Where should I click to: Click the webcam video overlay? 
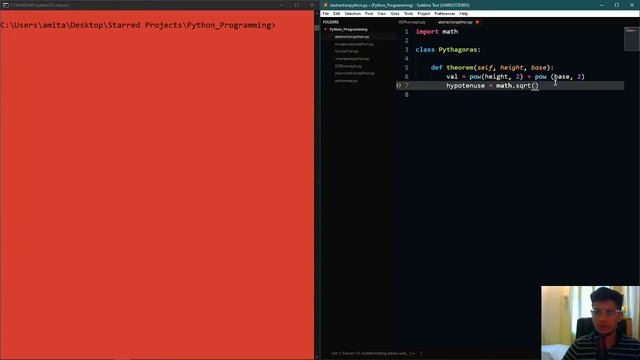(x=590, y=323)
